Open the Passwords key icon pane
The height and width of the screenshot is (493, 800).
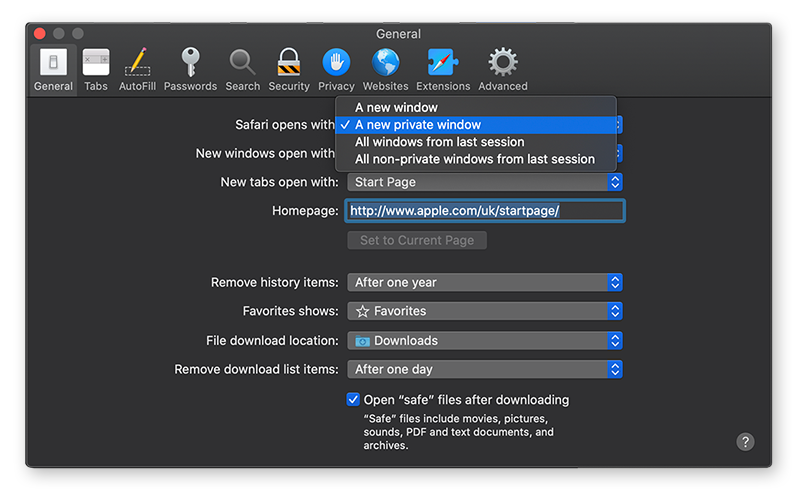tap(190, 70)
